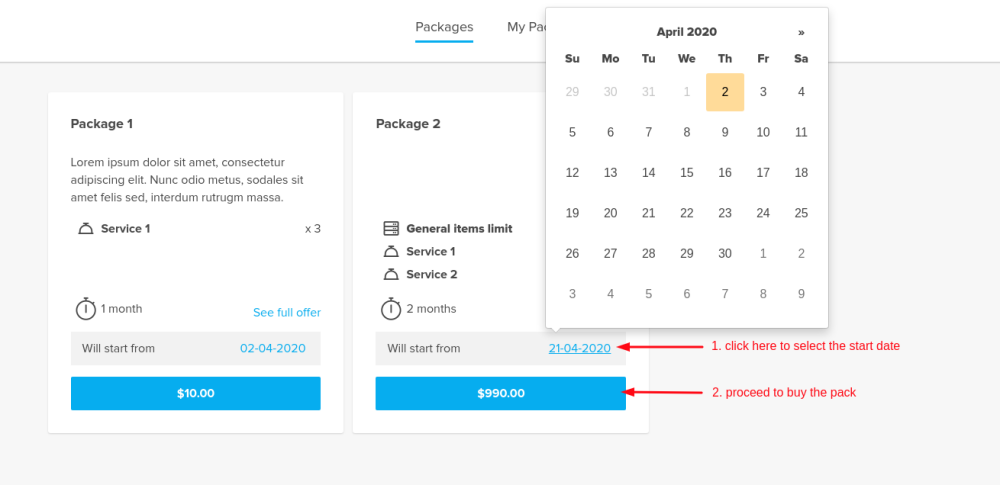Image resolution: width=1000 pixels, height=485 pixels.
Task: Select March 31 from previous month
Action: [x=649, y=92]
